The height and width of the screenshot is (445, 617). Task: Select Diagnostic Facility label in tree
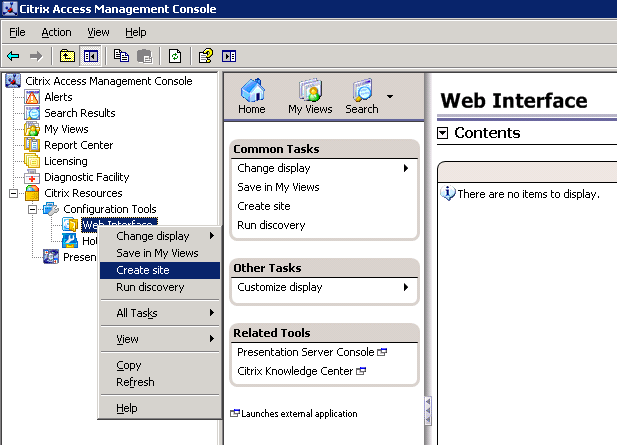coord(87,177)
